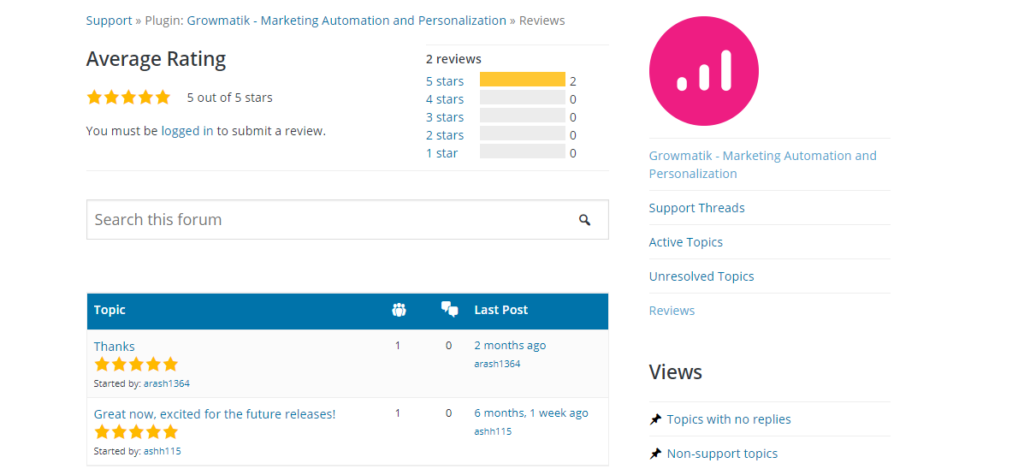
Task: Filter reviews by 2 stars
Action: tap(445, 135)
